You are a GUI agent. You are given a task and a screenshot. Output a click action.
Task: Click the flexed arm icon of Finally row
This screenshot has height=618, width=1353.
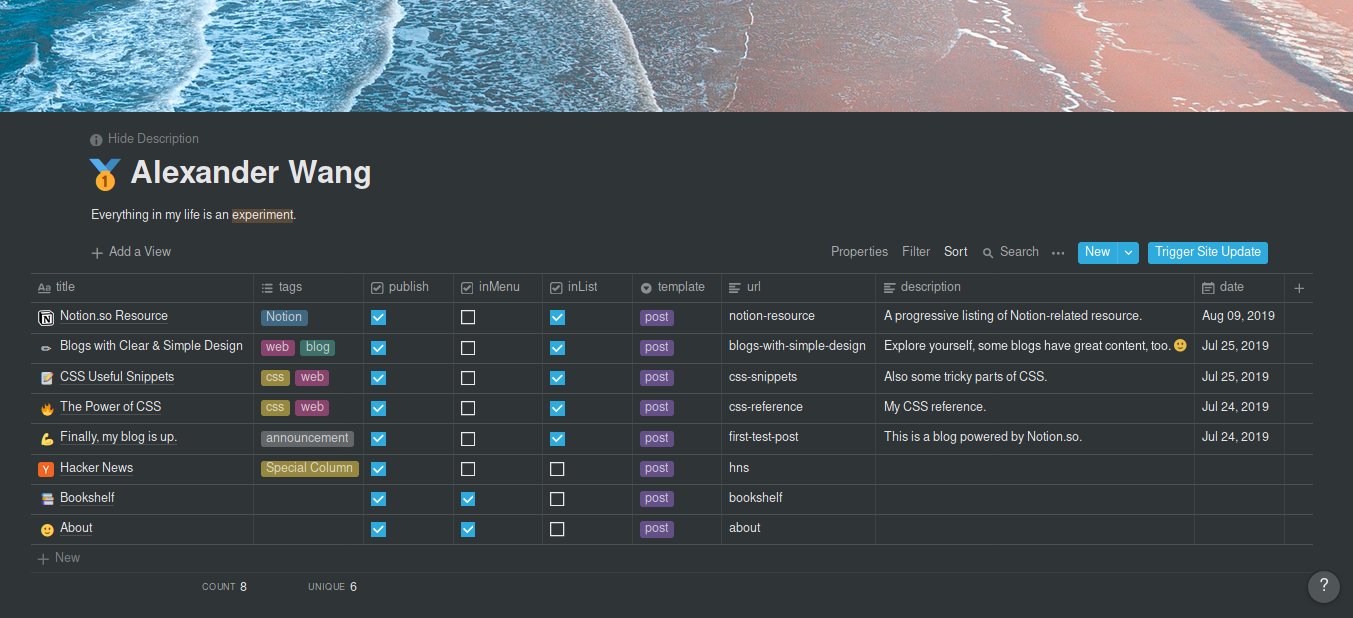click(46, 439)
